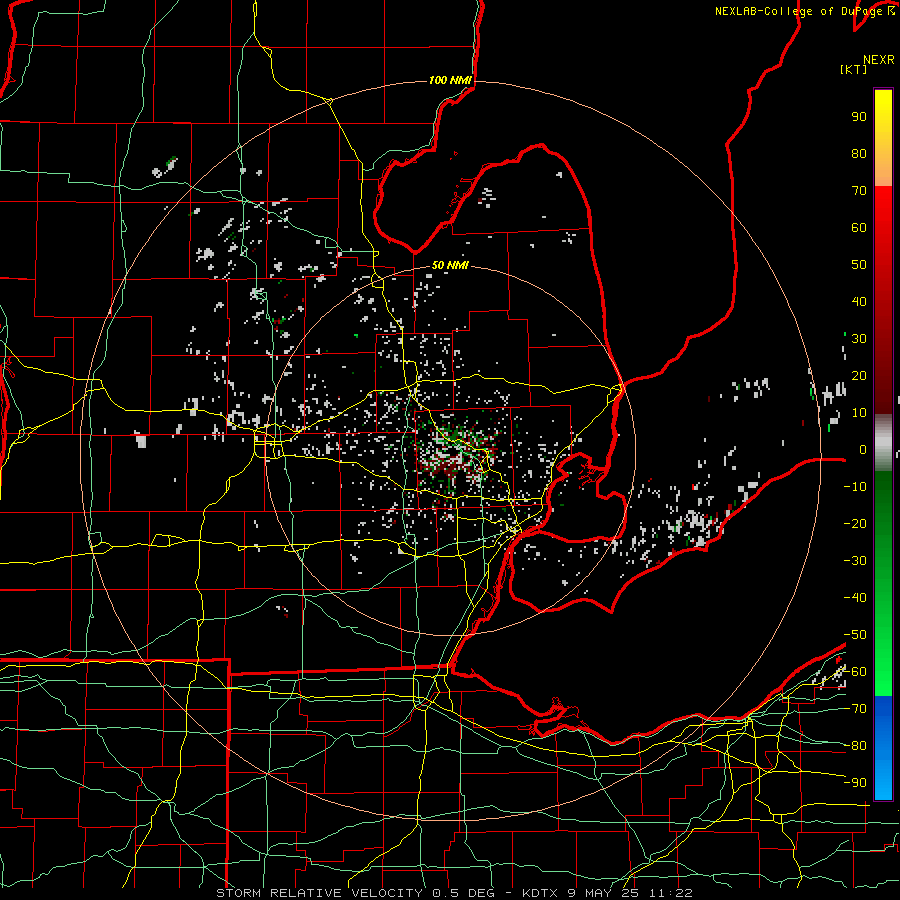Click the 9 MAY 25 date text

pos(603,893)
